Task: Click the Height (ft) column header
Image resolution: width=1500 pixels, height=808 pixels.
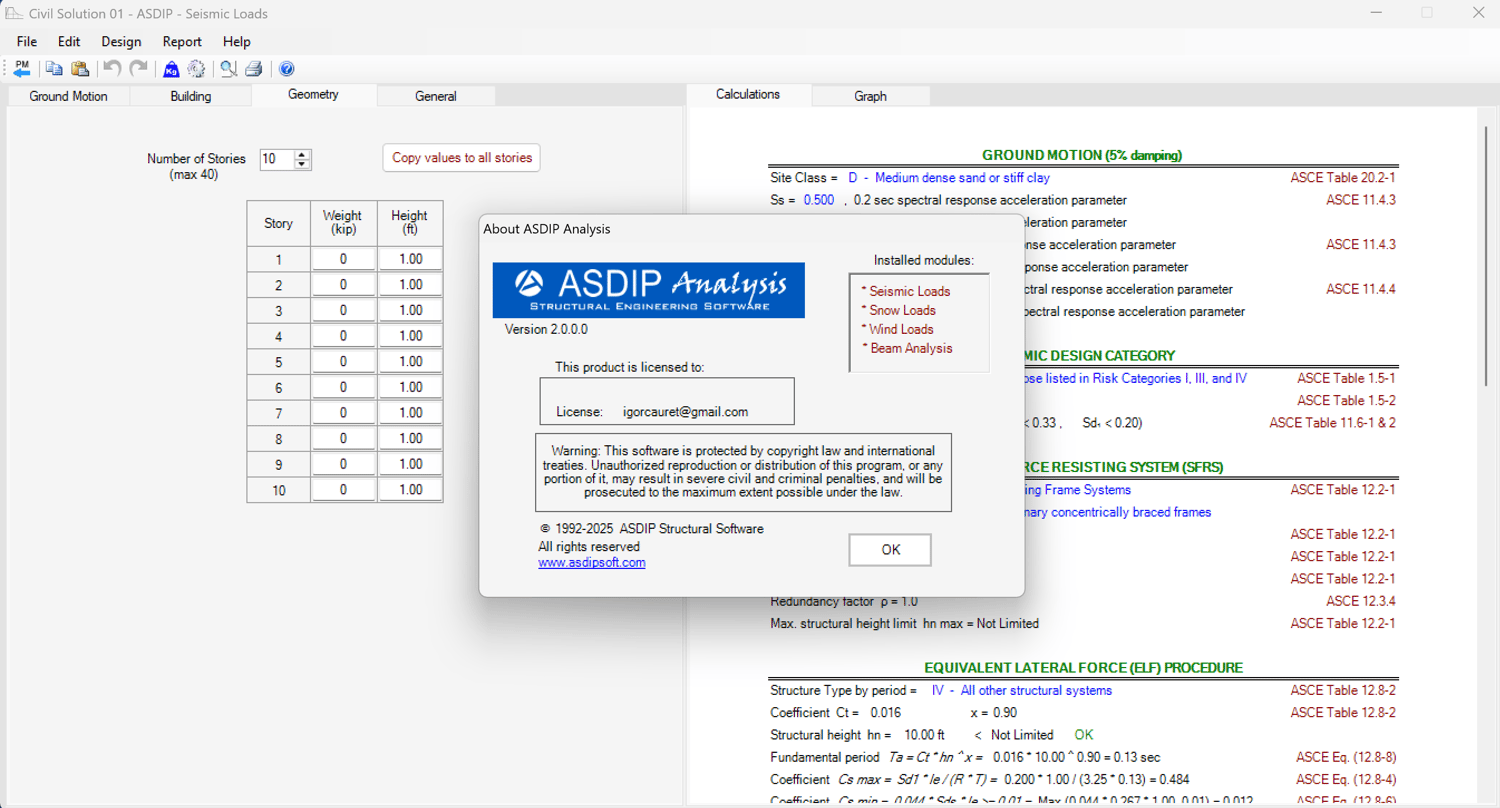Action: tap(409, 222)
